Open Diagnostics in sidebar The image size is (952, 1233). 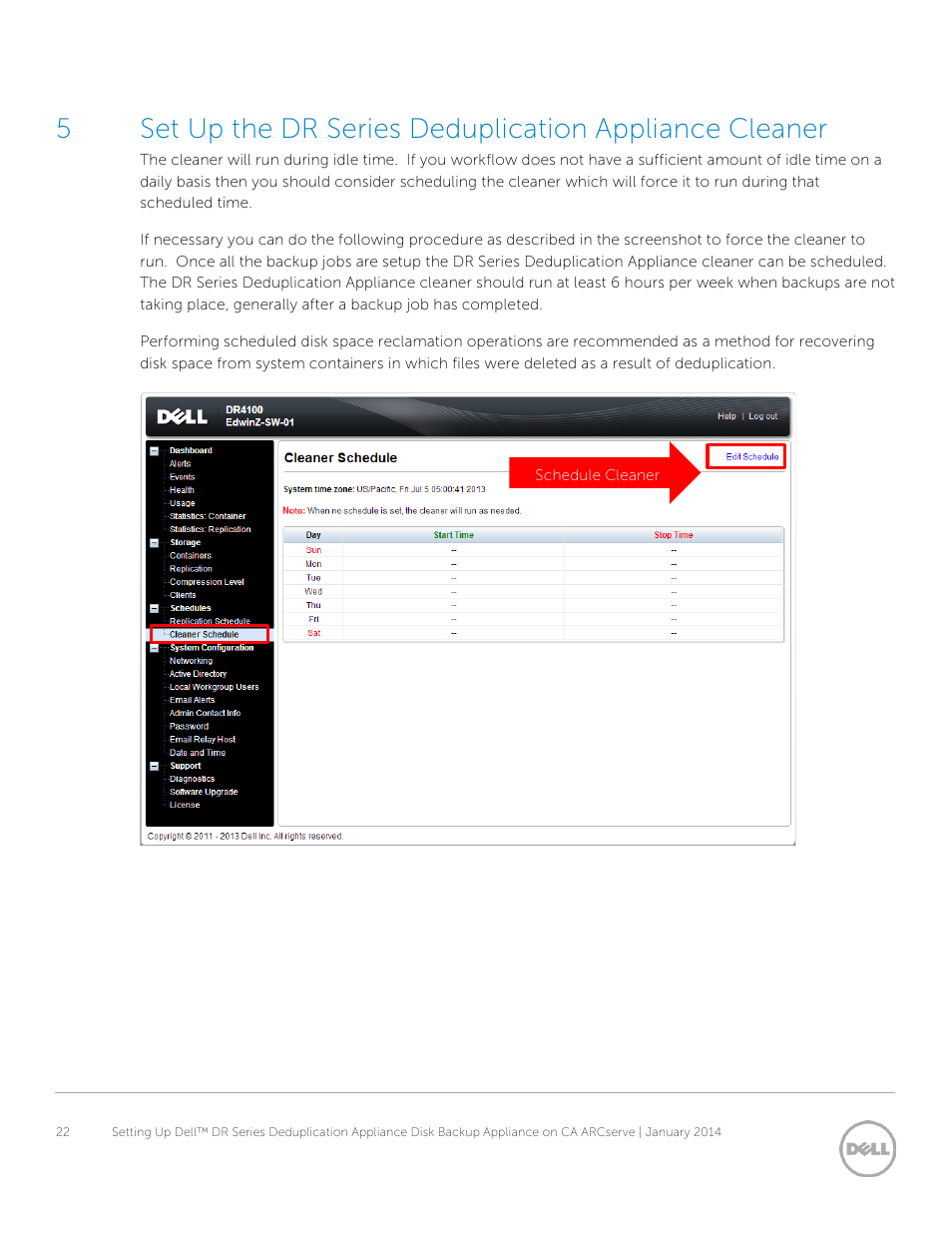192,779
